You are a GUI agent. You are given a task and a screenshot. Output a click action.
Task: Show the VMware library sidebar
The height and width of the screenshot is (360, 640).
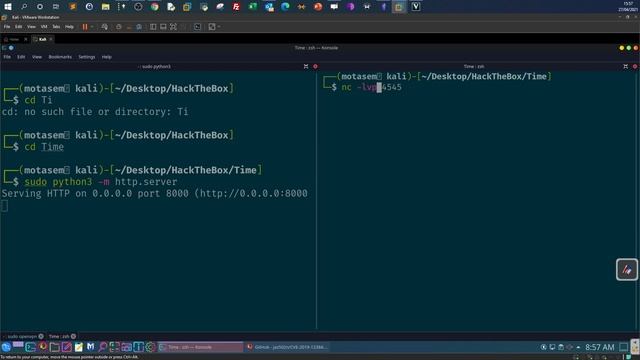(x=153, y=27)
